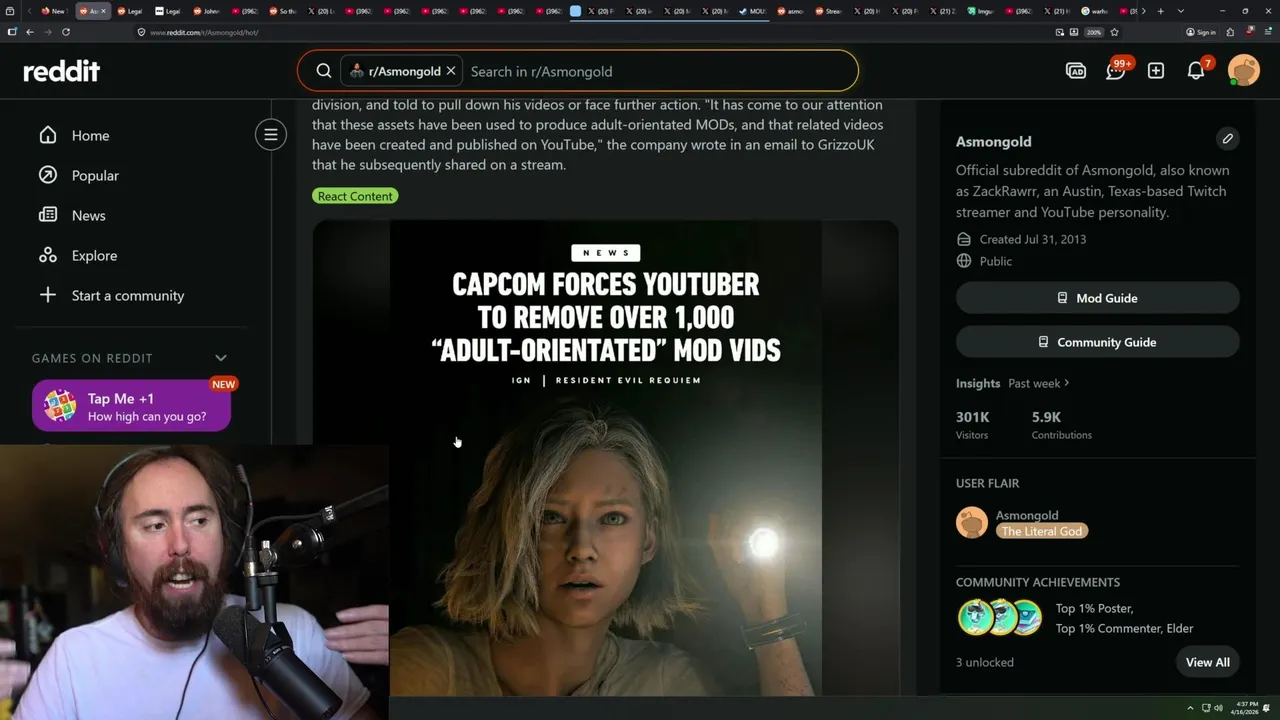Click browser back arrow
The image size is (1280, 720).
30,32
